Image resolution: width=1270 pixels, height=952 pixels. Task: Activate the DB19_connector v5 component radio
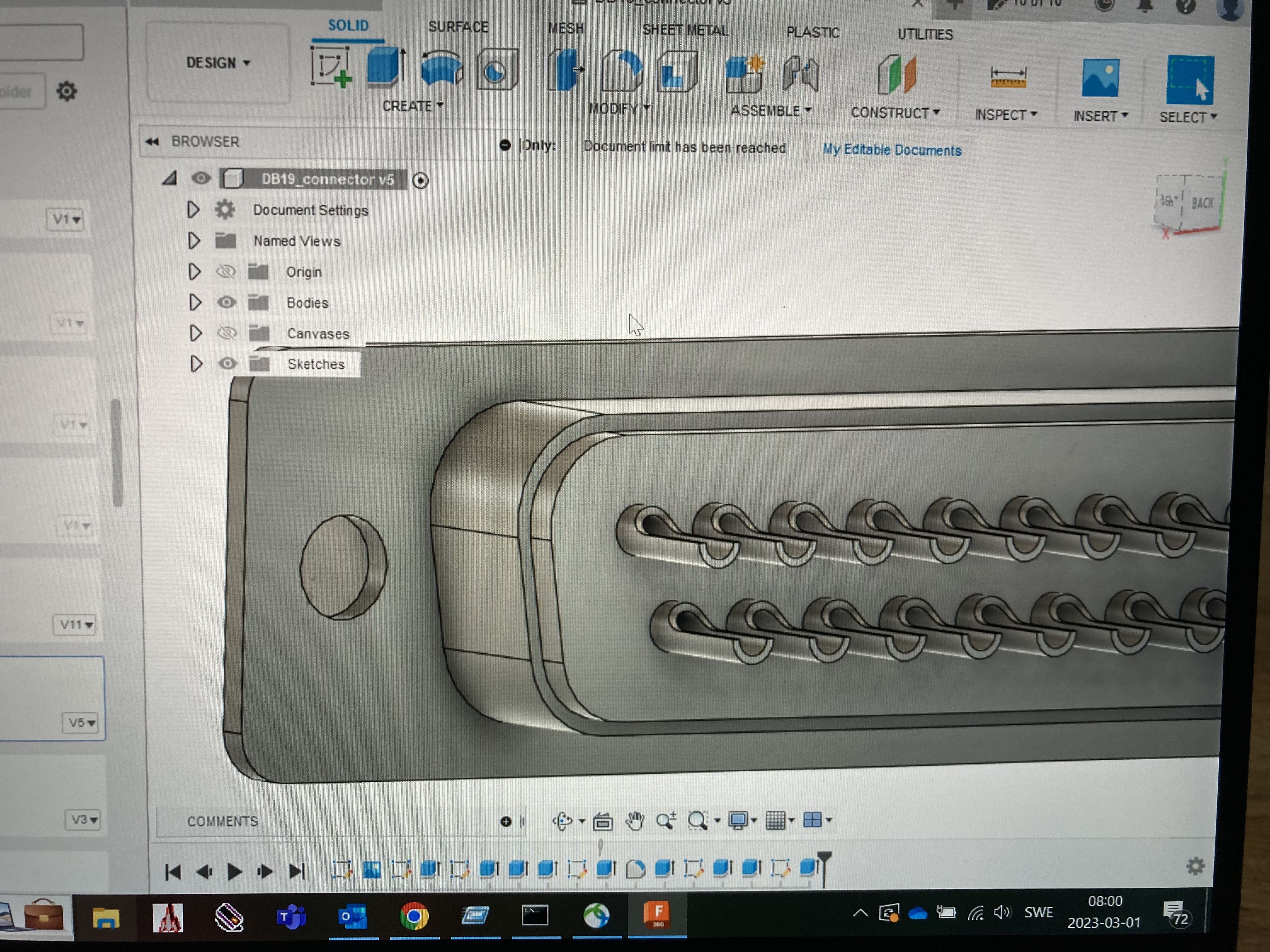pyautogui.click(x=420, y=181)
